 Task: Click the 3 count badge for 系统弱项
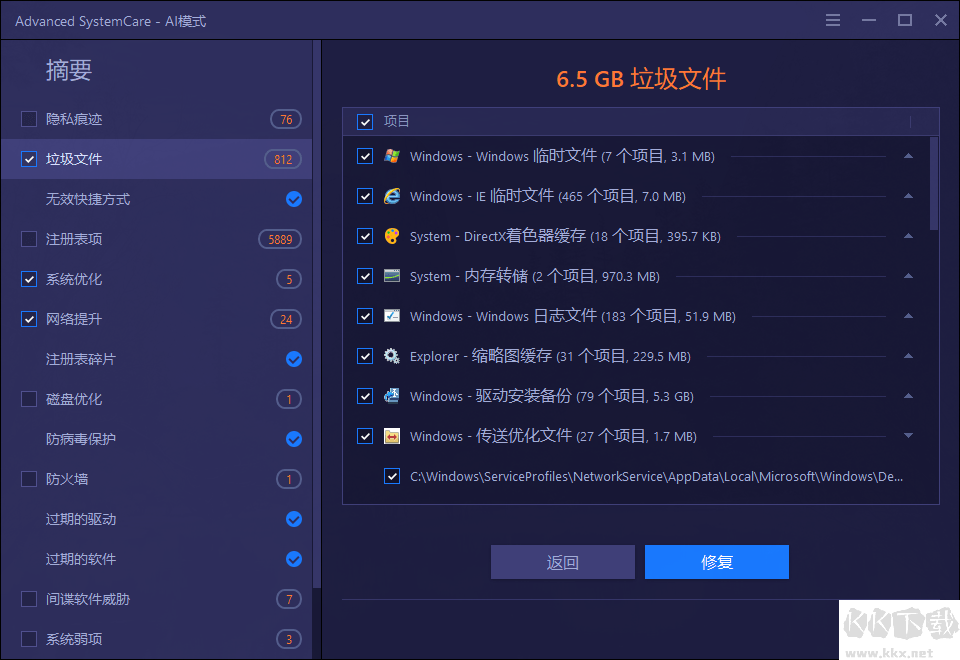pyautogui.click(x=289, y=639)
